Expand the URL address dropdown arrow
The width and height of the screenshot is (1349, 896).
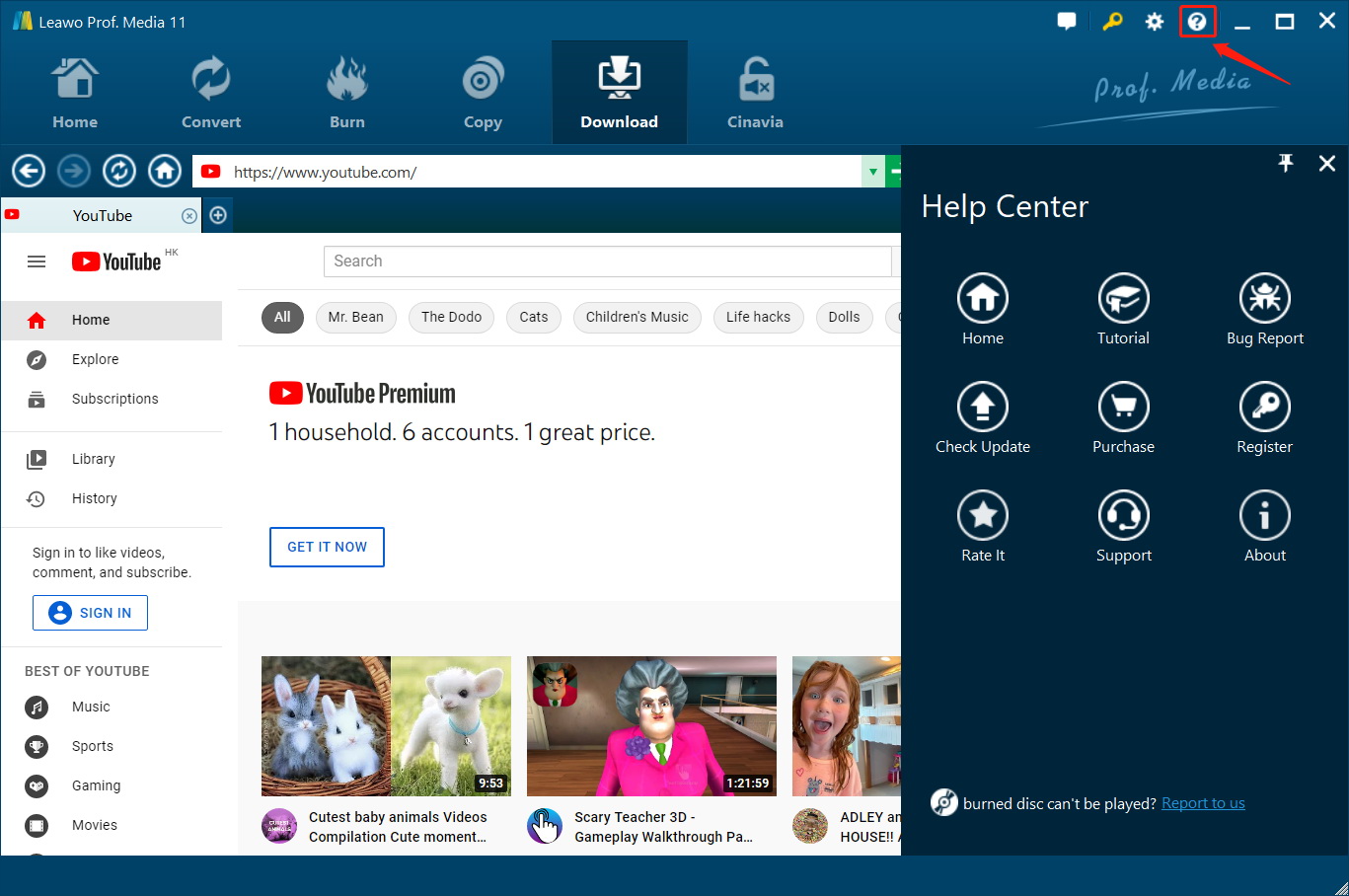[872, 172]
